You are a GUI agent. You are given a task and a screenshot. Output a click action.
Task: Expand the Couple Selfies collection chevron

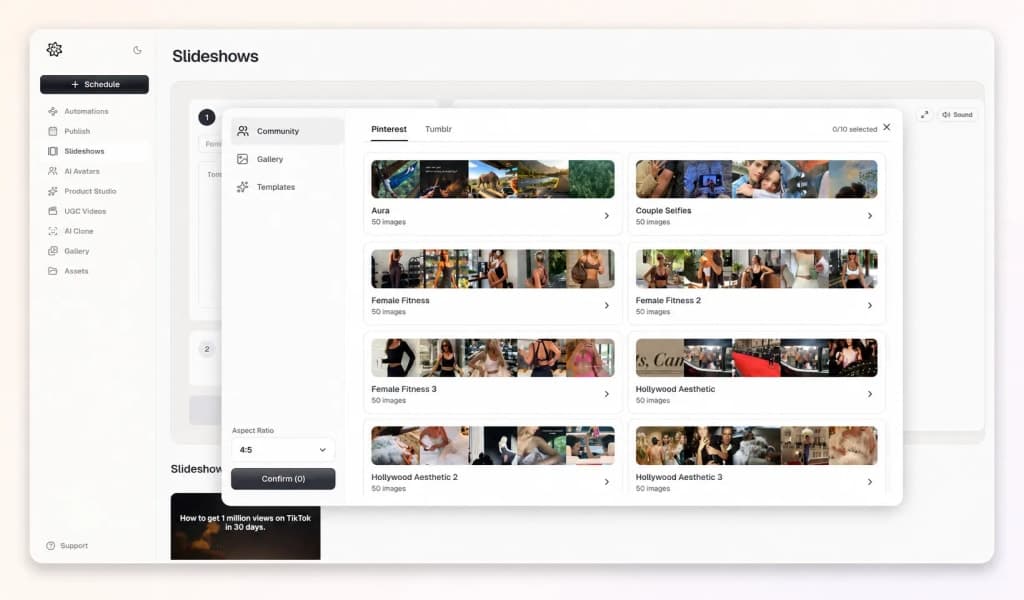coord(870,216)
